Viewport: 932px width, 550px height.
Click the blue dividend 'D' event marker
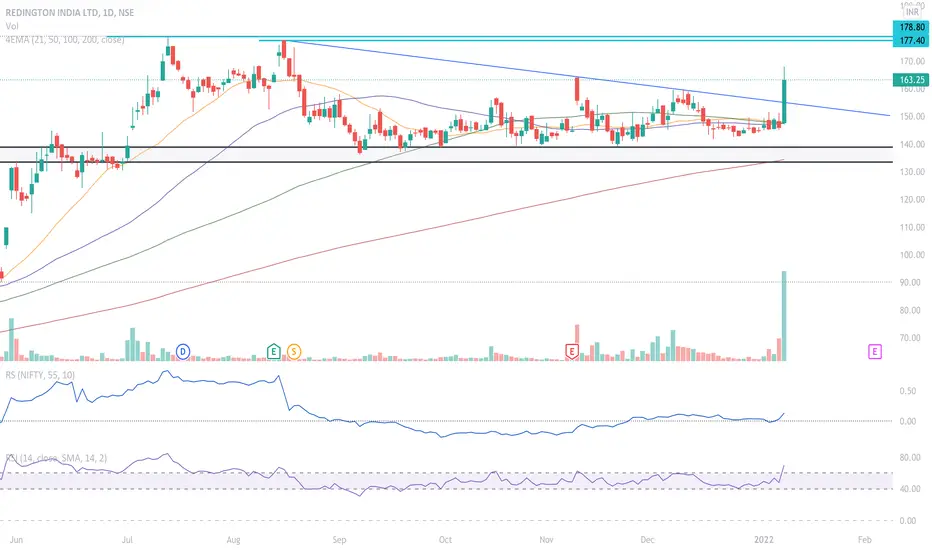pyautogui.click(x=182, y=351)
